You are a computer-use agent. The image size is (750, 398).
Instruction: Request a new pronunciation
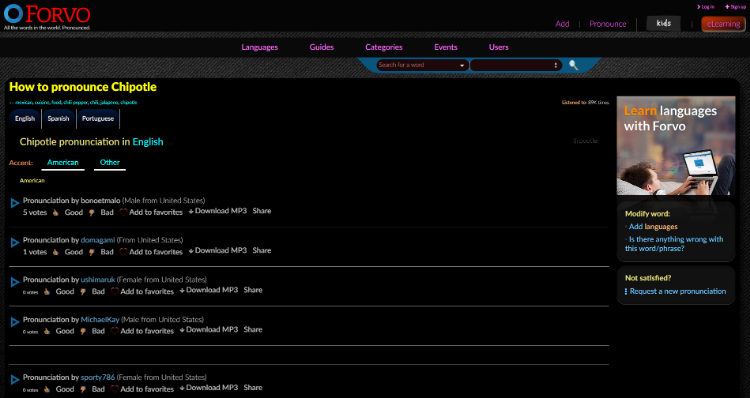677,291
